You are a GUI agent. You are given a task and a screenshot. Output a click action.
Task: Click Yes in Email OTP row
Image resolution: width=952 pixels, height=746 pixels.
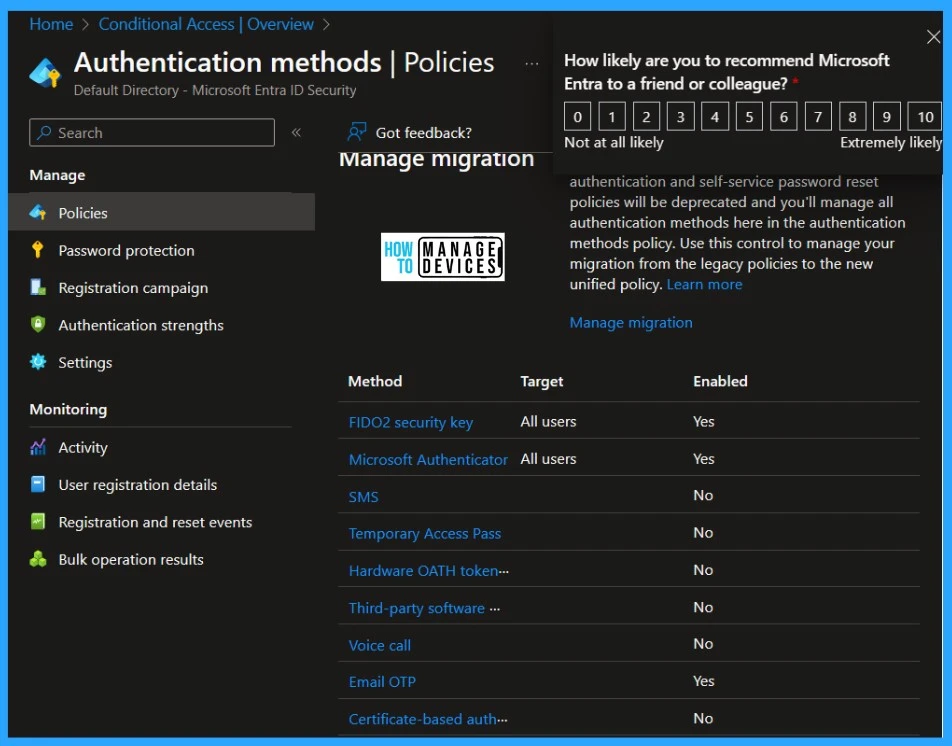[704, 681]
